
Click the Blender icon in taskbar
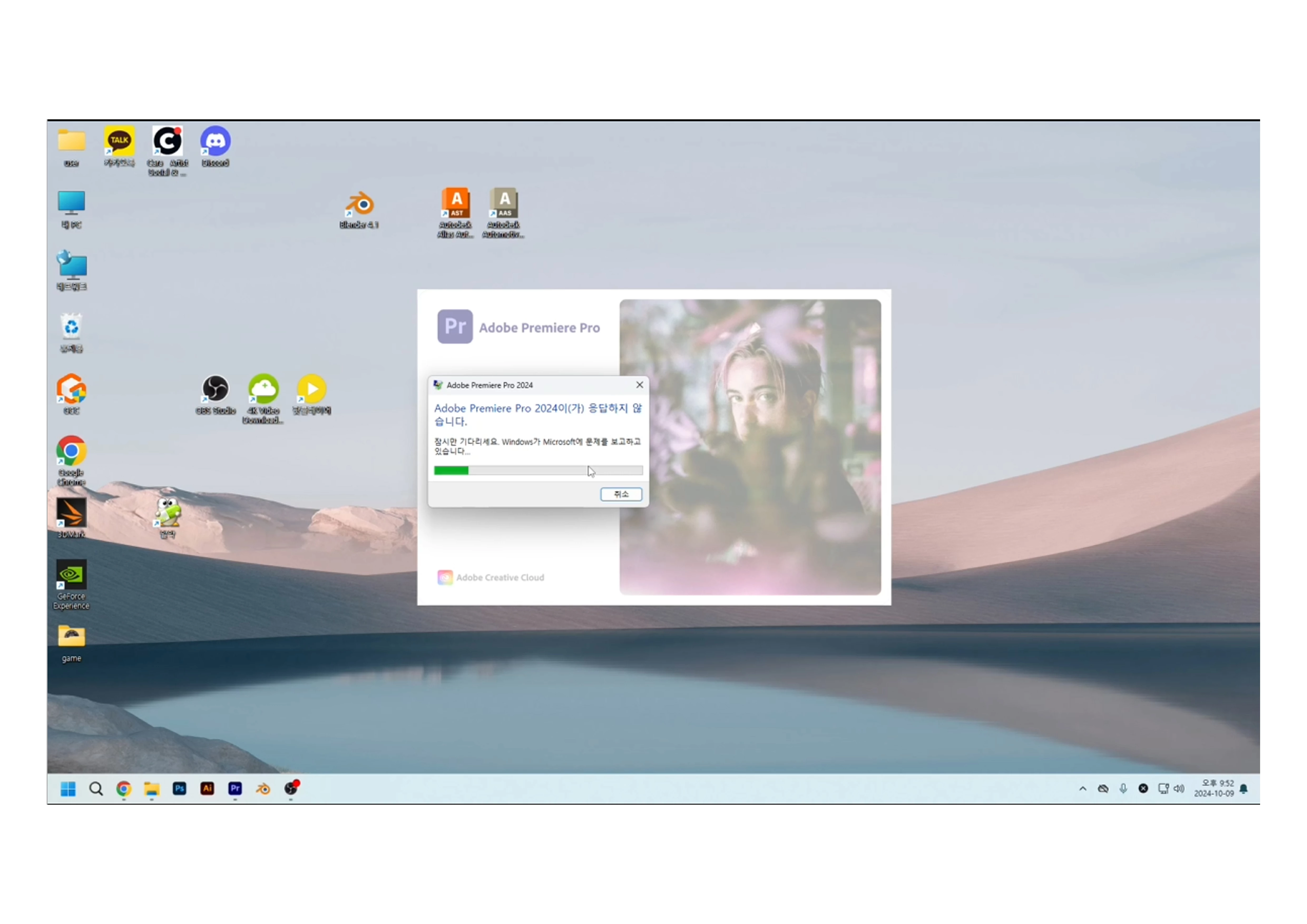[x=263, y=789]
